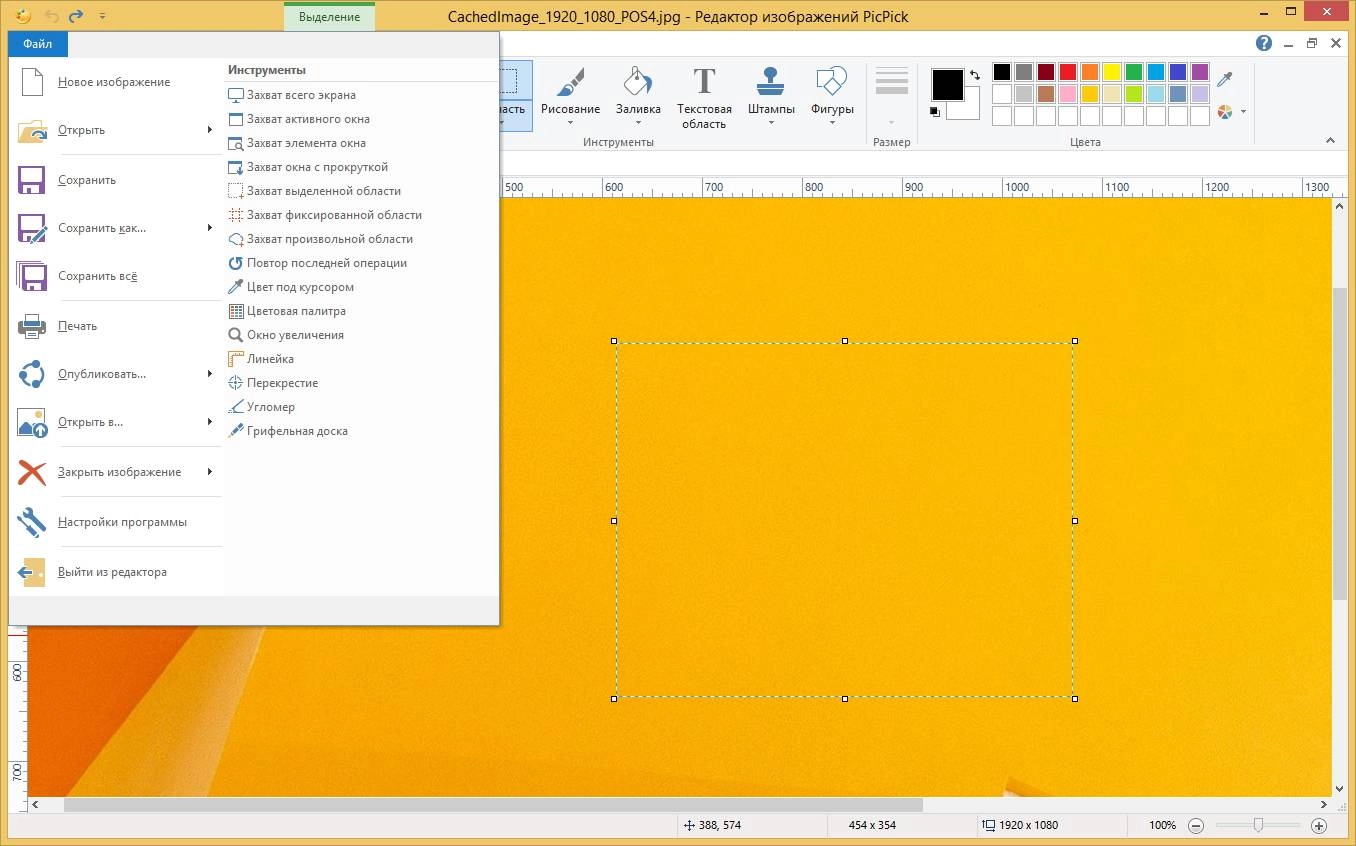Screen dimensions: 1356x846
Task: Click the eyedropper color picker icon
Action: pyautogui.click(x=1224, y=79)
